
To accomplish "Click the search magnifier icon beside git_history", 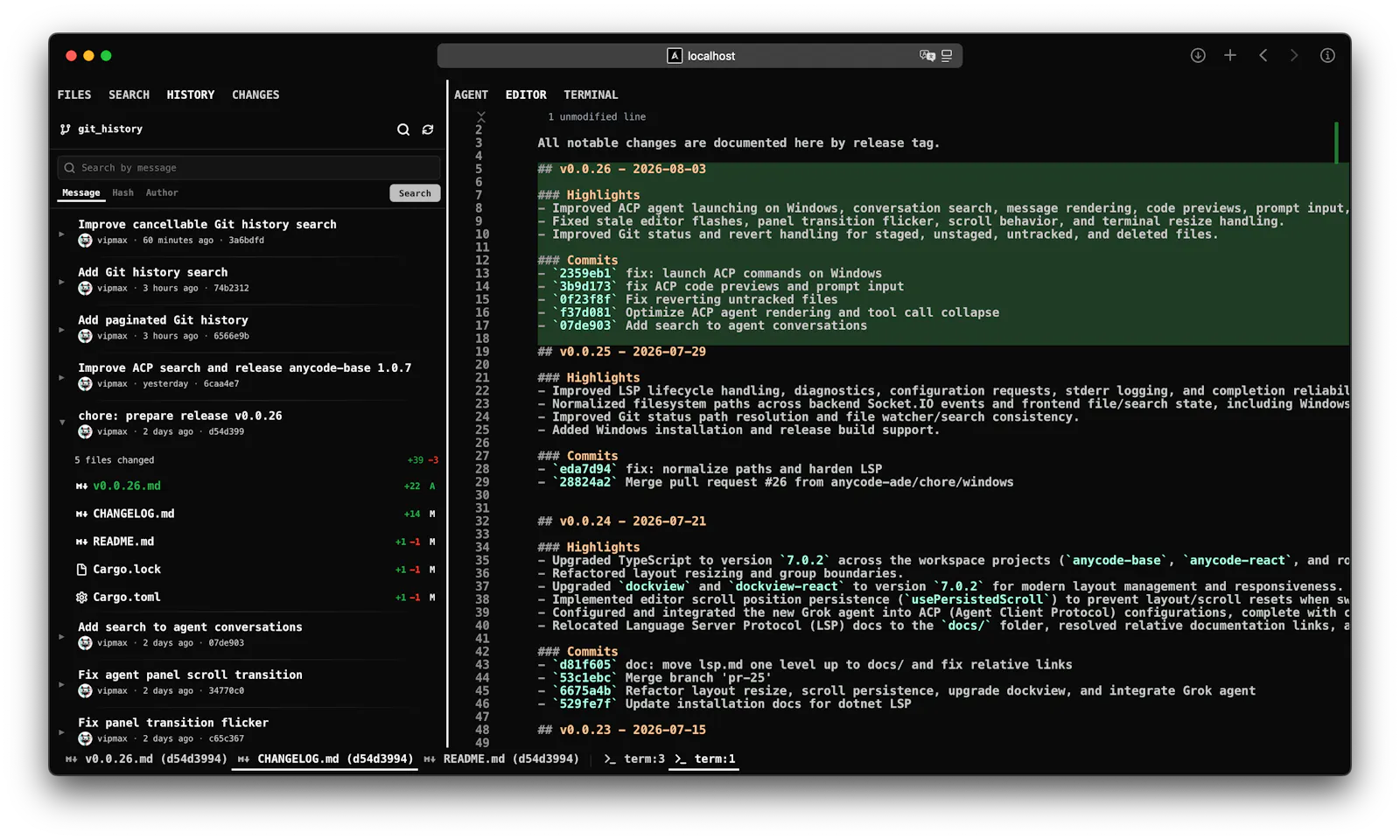I will [x=403, y=129].
